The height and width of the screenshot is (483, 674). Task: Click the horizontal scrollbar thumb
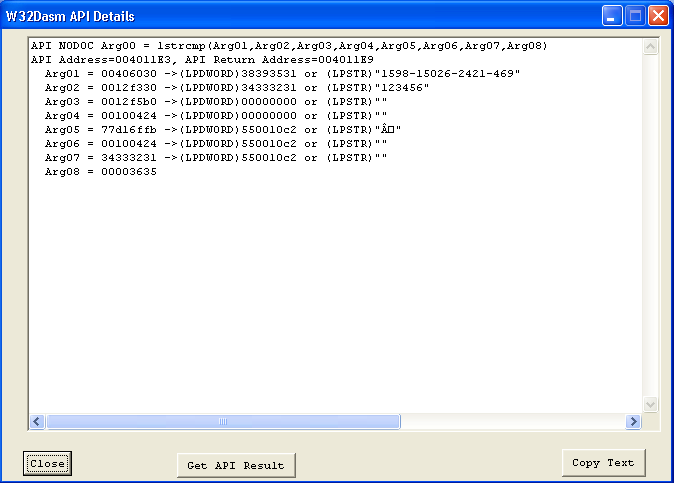click(x=223, y=422)
